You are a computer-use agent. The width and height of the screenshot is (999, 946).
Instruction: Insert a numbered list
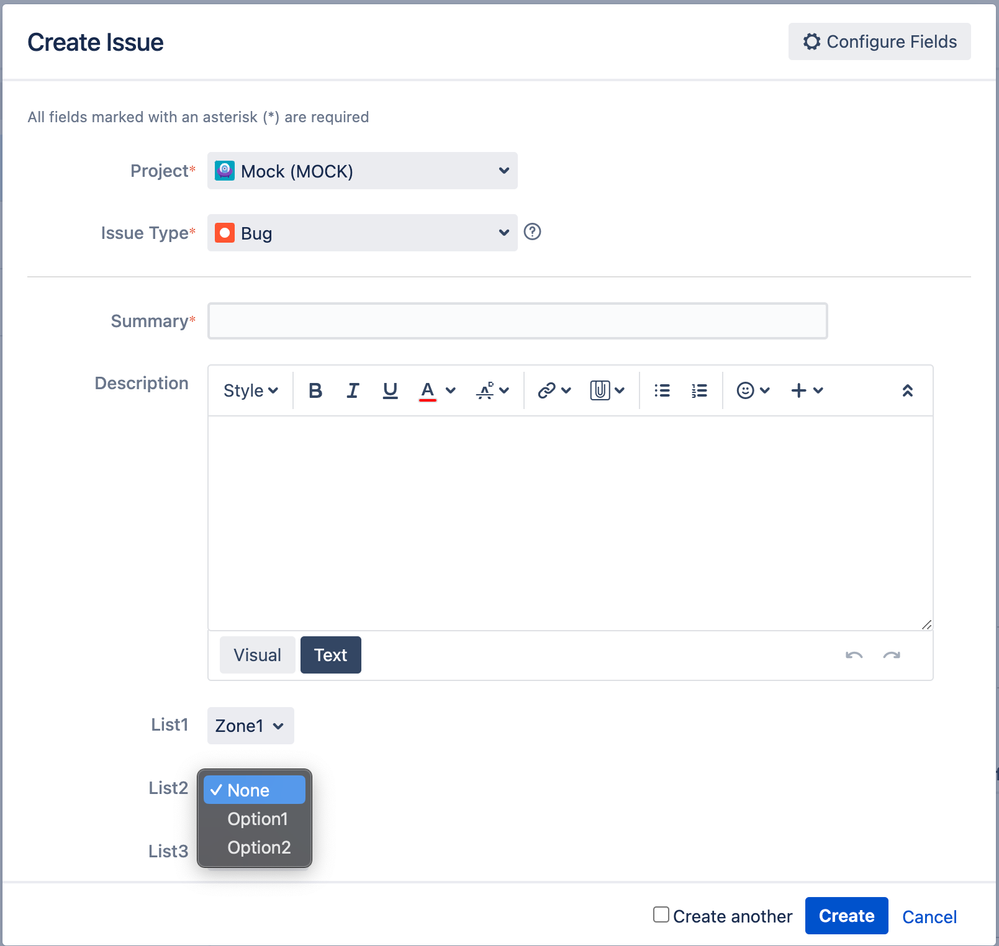[699, 391]
